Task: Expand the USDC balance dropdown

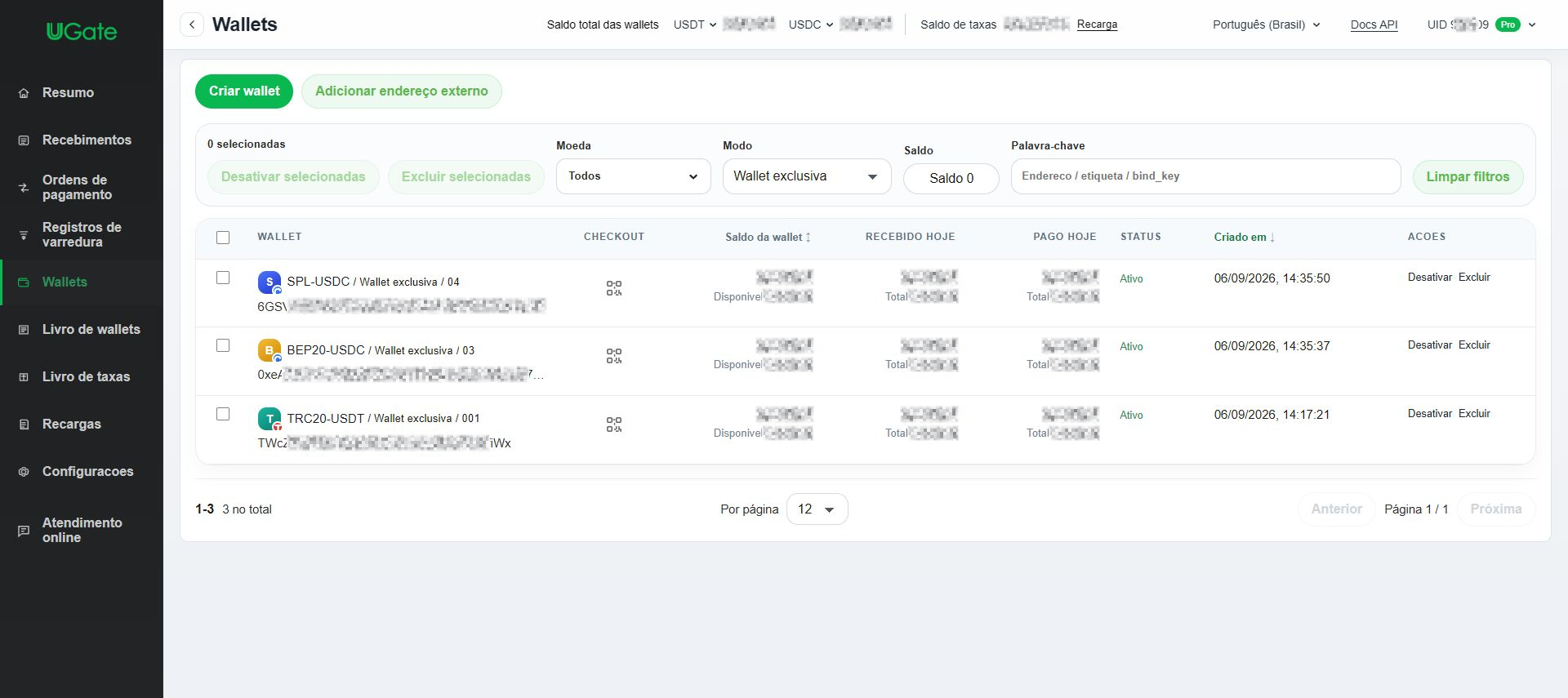Action: pos(811,24)
